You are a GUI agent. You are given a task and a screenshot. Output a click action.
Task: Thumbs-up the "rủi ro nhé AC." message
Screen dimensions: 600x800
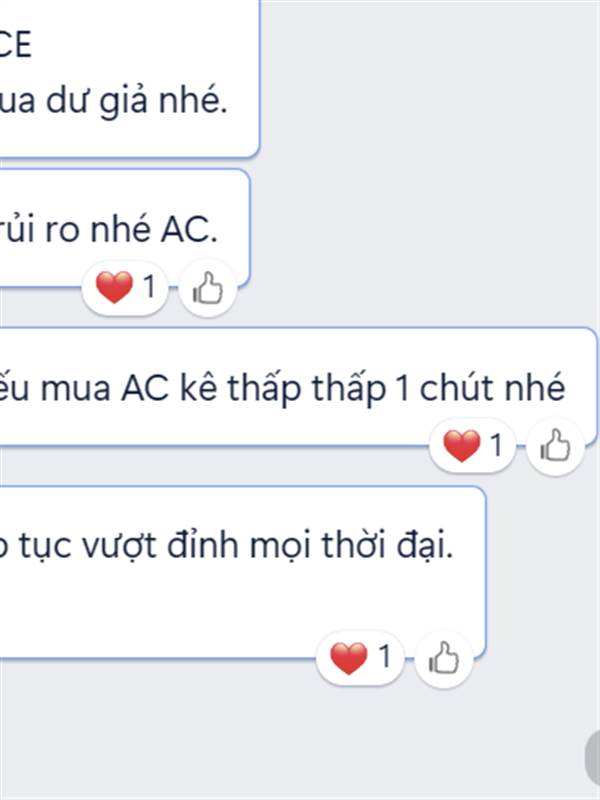[208, 289]
